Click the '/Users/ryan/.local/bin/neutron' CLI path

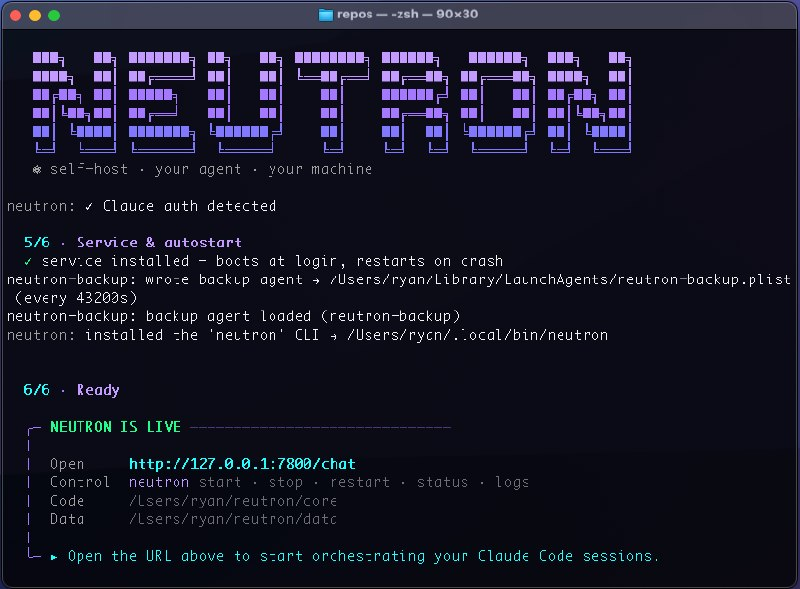pos(477,335)
